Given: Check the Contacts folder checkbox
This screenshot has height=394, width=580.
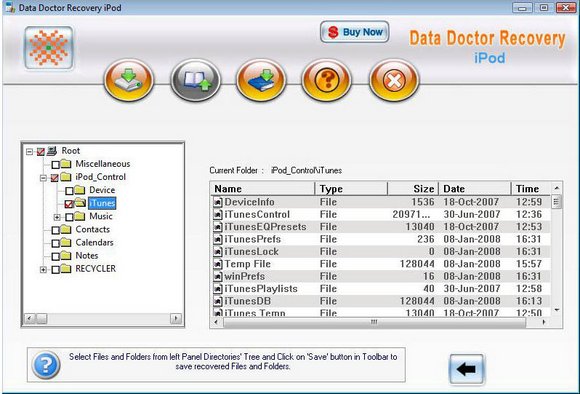Looking at the screenshot, I should (x=55, y=230).
